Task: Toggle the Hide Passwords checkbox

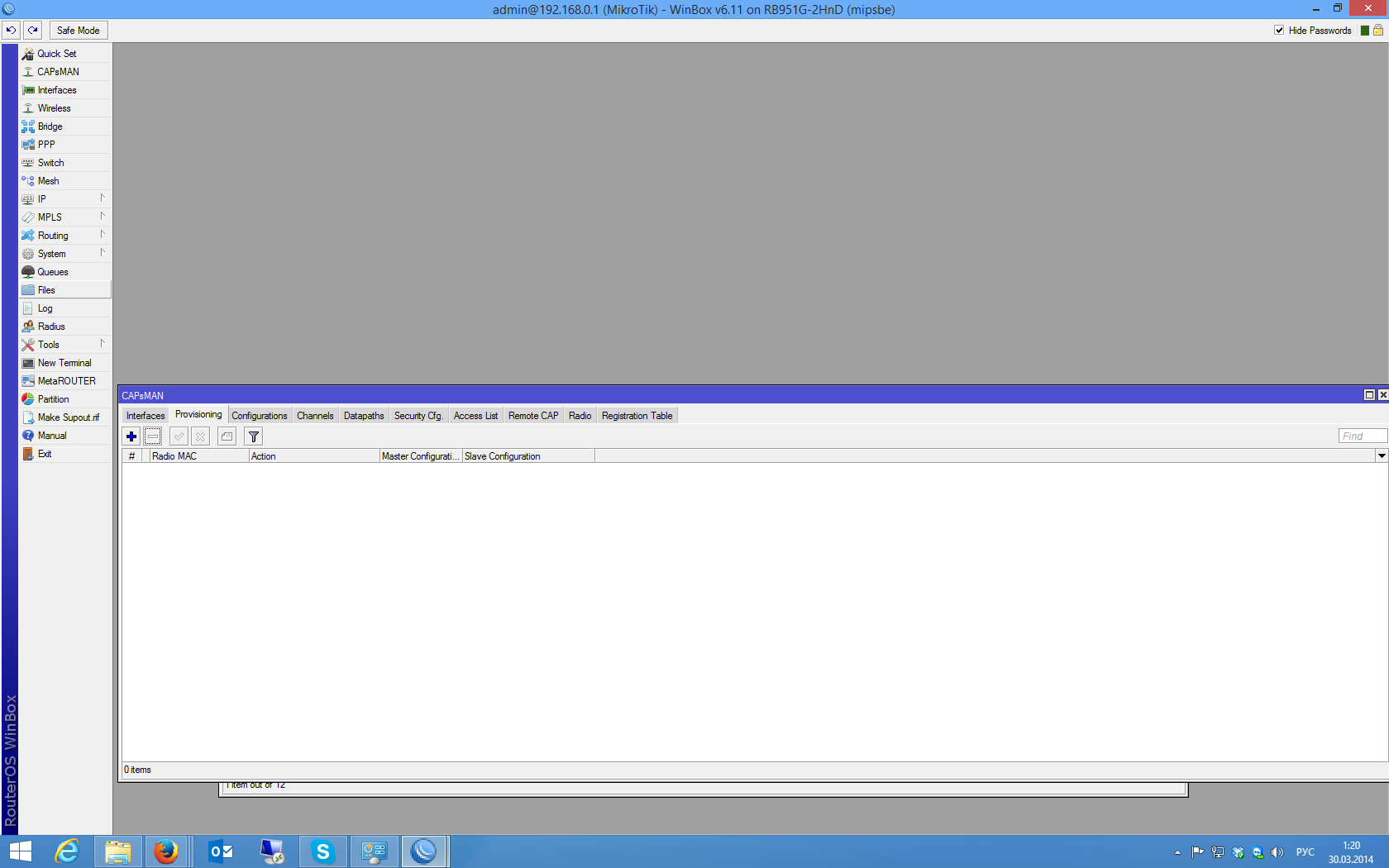Action: point(1279,31)
